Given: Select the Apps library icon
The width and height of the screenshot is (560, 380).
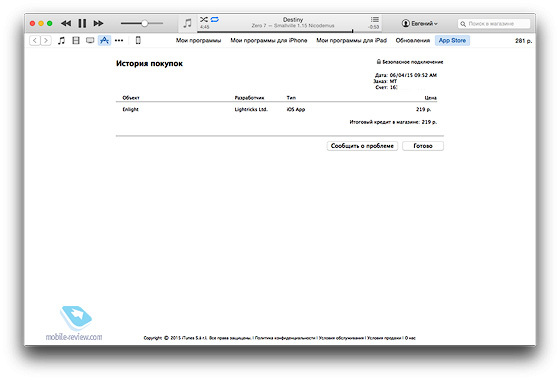Looking at the screenshot, I should point(104,40).
